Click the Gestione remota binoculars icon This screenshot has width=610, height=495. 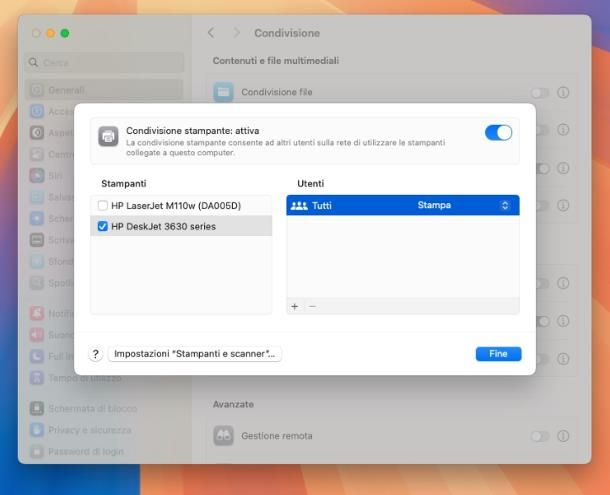[223, 435]
